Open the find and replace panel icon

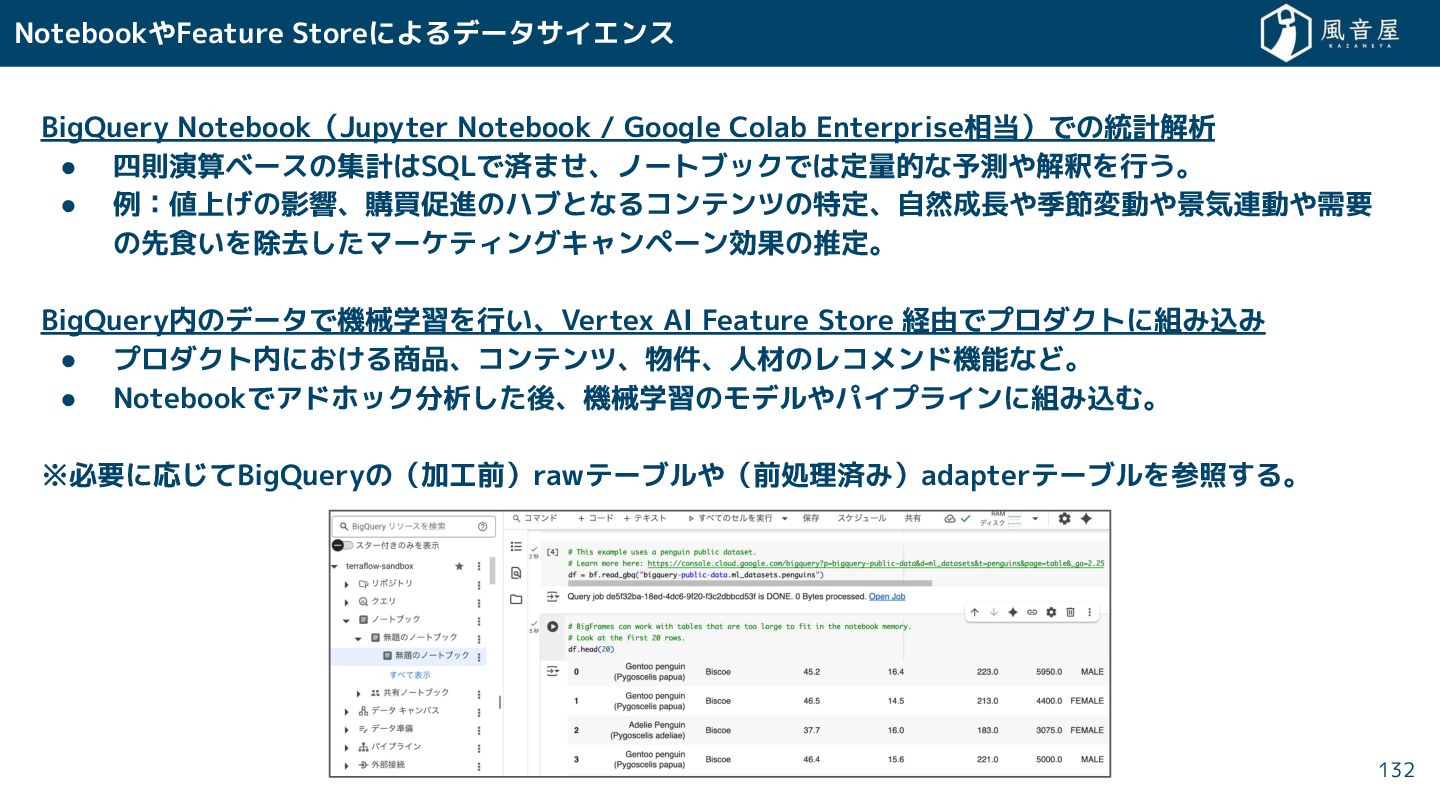[516, 573]
